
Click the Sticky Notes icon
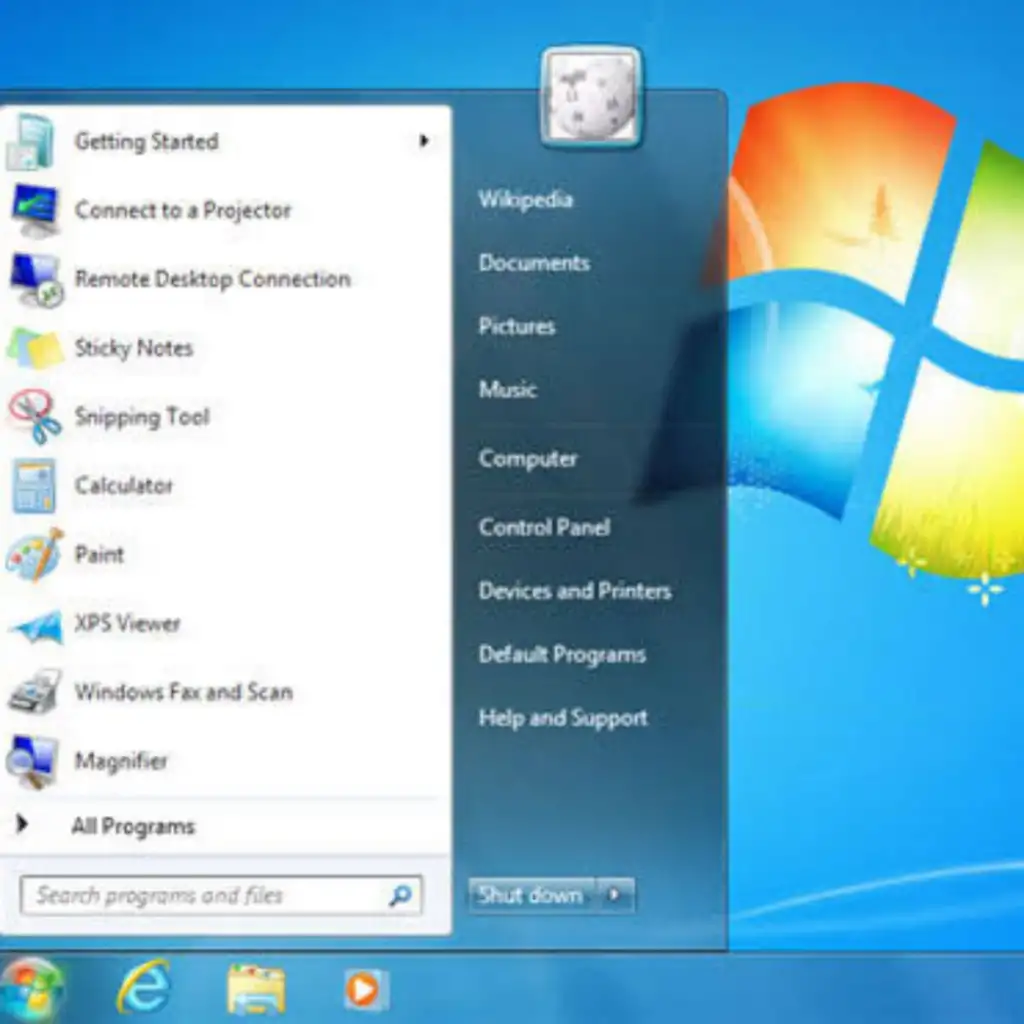[x=35, y=349]
